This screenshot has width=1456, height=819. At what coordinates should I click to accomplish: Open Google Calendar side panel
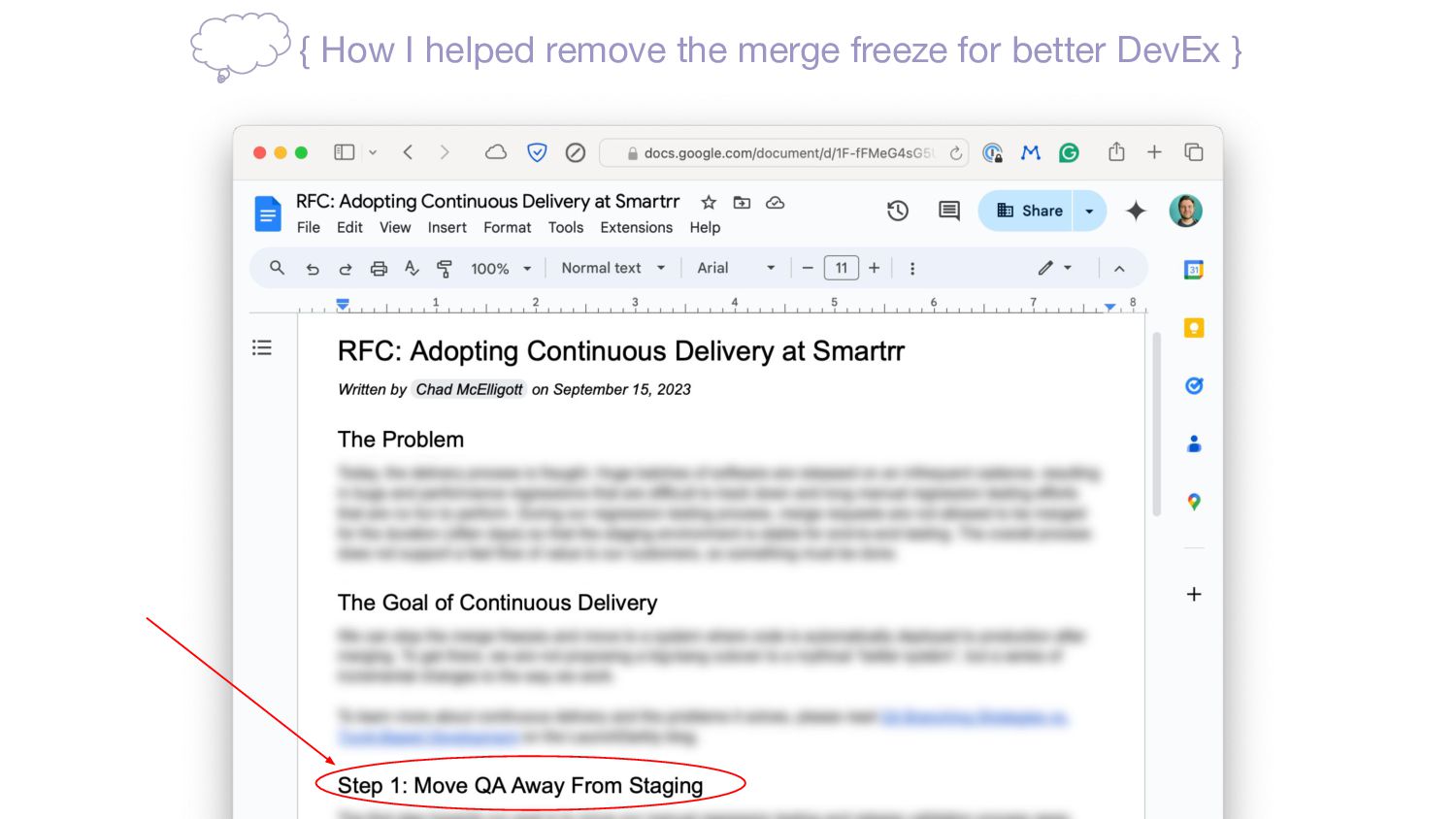(x=1194, y=270)
